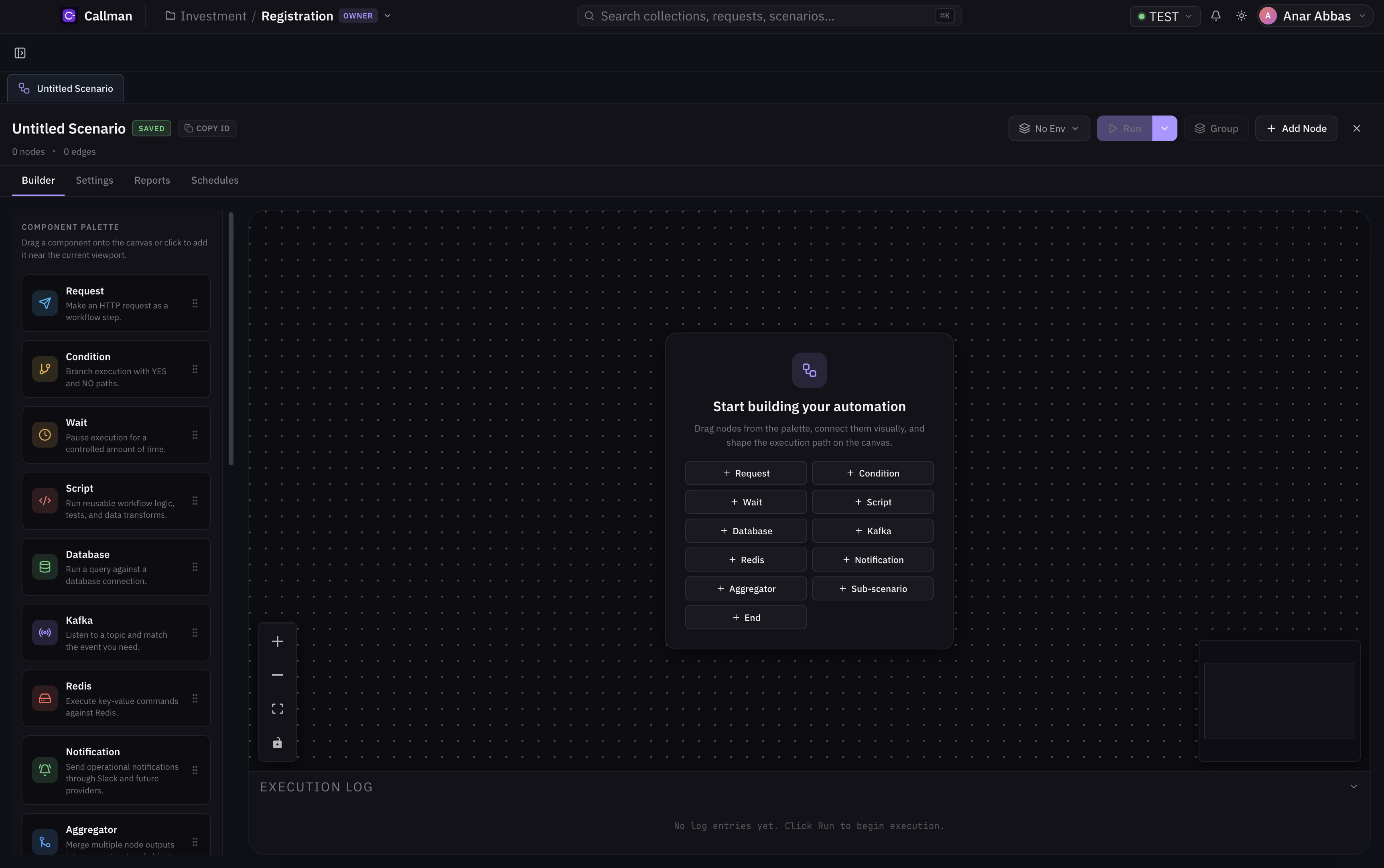Add a Condition node from empty state

click(873, 473)
